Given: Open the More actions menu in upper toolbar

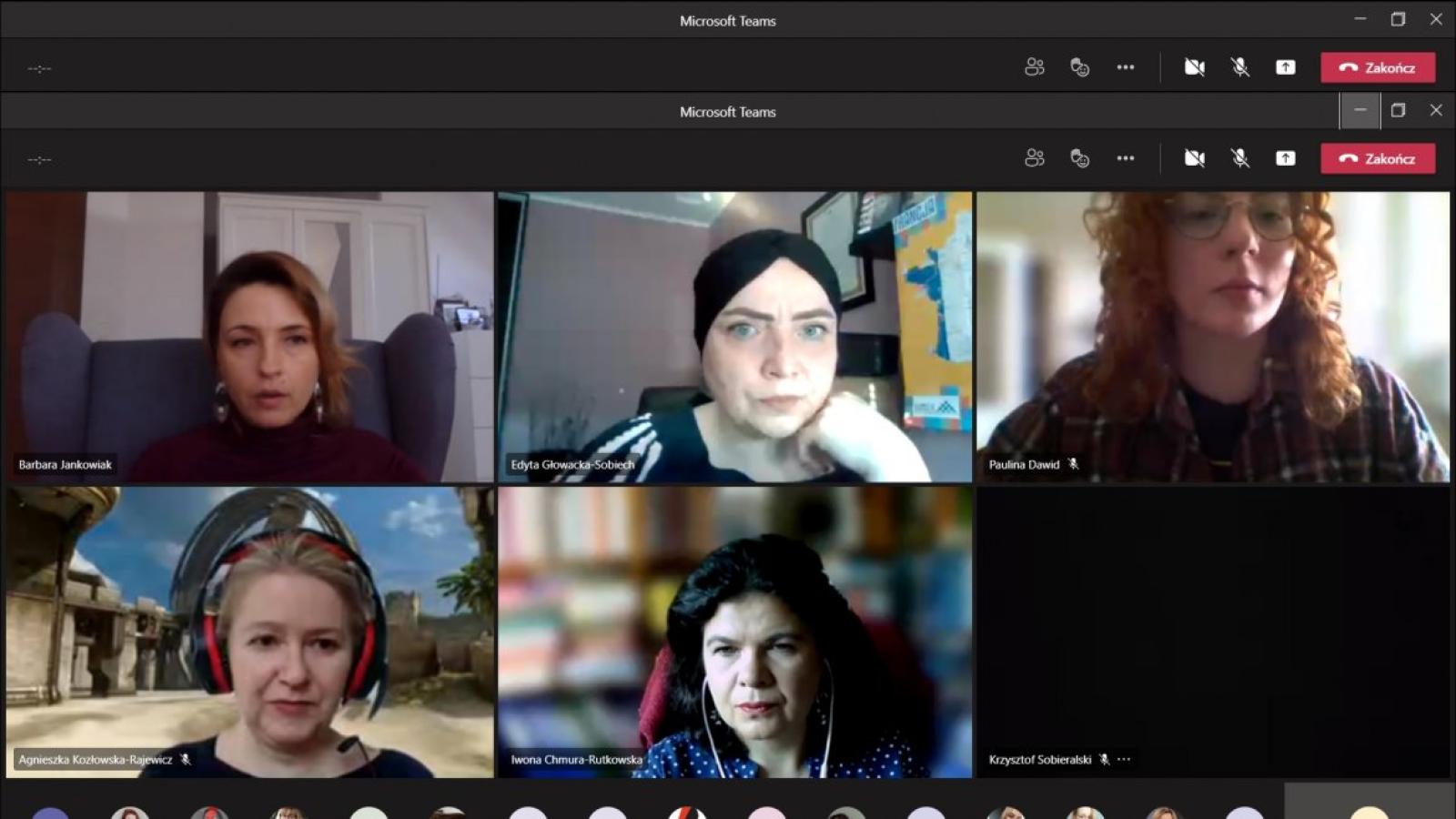Looking at the screenshot, I should coord(1126,66).
